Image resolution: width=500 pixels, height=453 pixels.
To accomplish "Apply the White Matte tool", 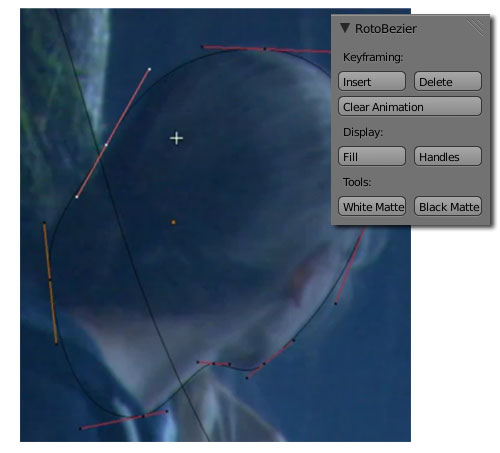I will tap(372, 206).
